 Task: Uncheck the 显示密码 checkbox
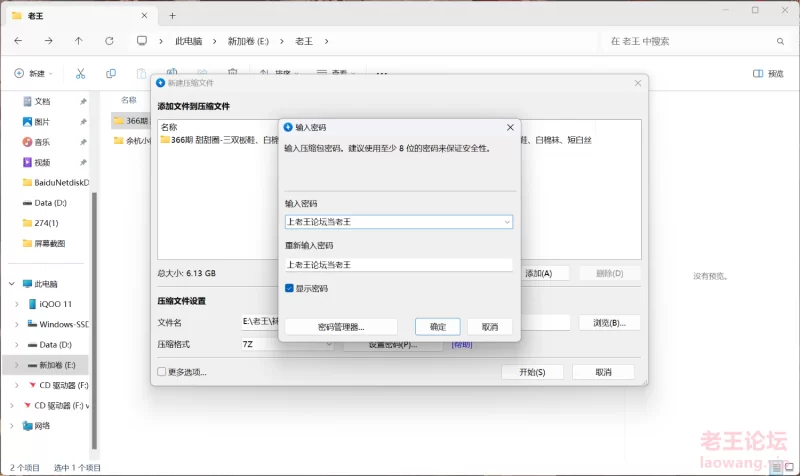tap(290, 288)
